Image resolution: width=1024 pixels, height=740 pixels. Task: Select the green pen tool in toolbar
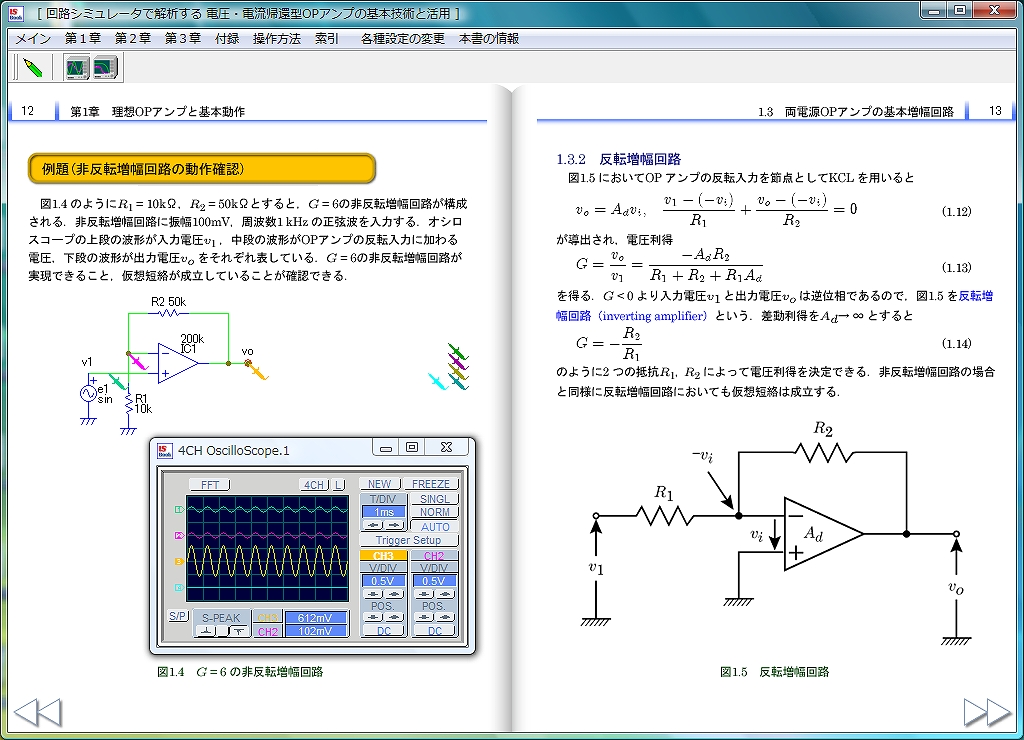[32, 67]
